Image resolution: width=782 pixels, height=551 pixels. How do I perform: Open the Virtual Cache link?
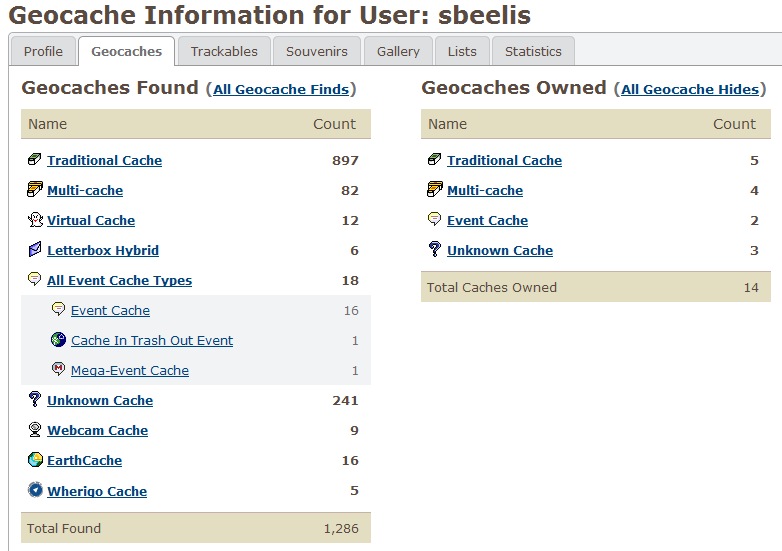click(x=91, y=220)
